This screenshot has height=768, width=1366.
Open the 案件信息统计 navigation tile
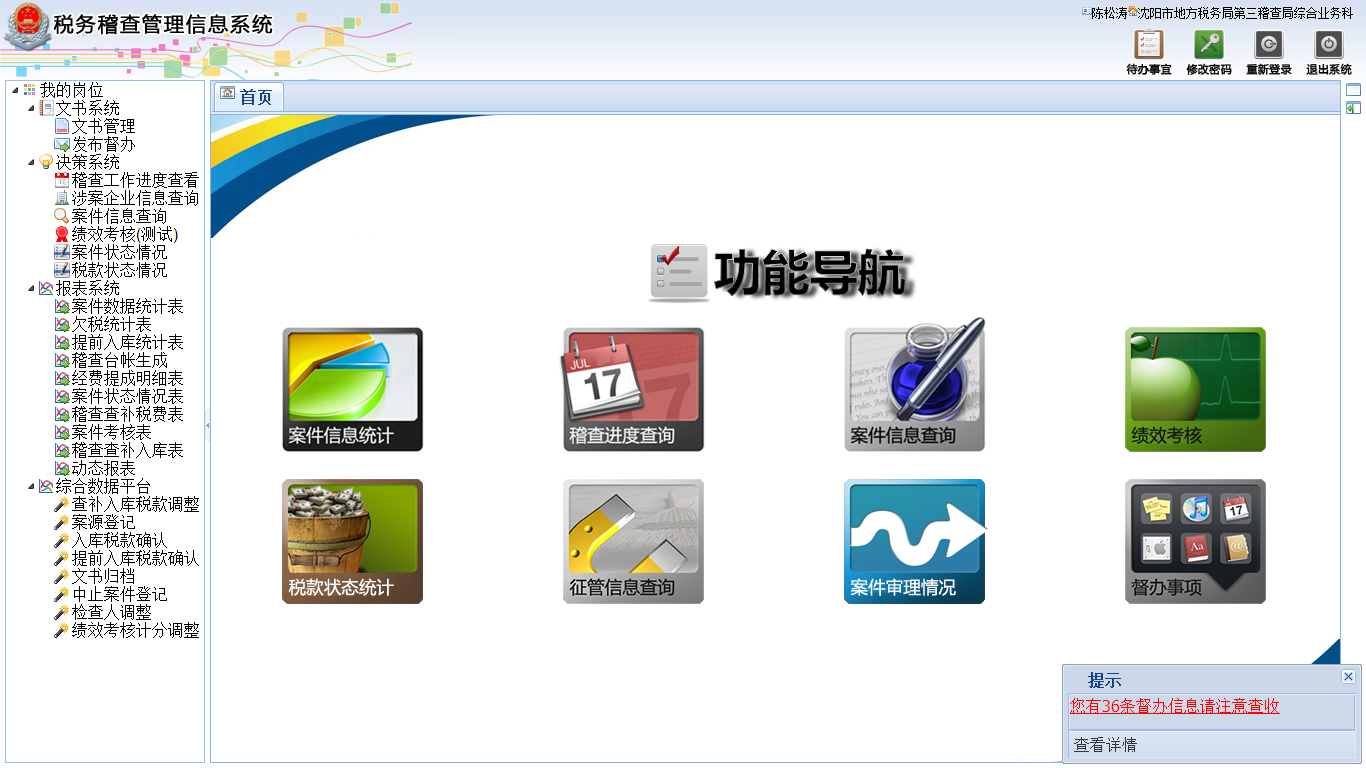(352, 390)
